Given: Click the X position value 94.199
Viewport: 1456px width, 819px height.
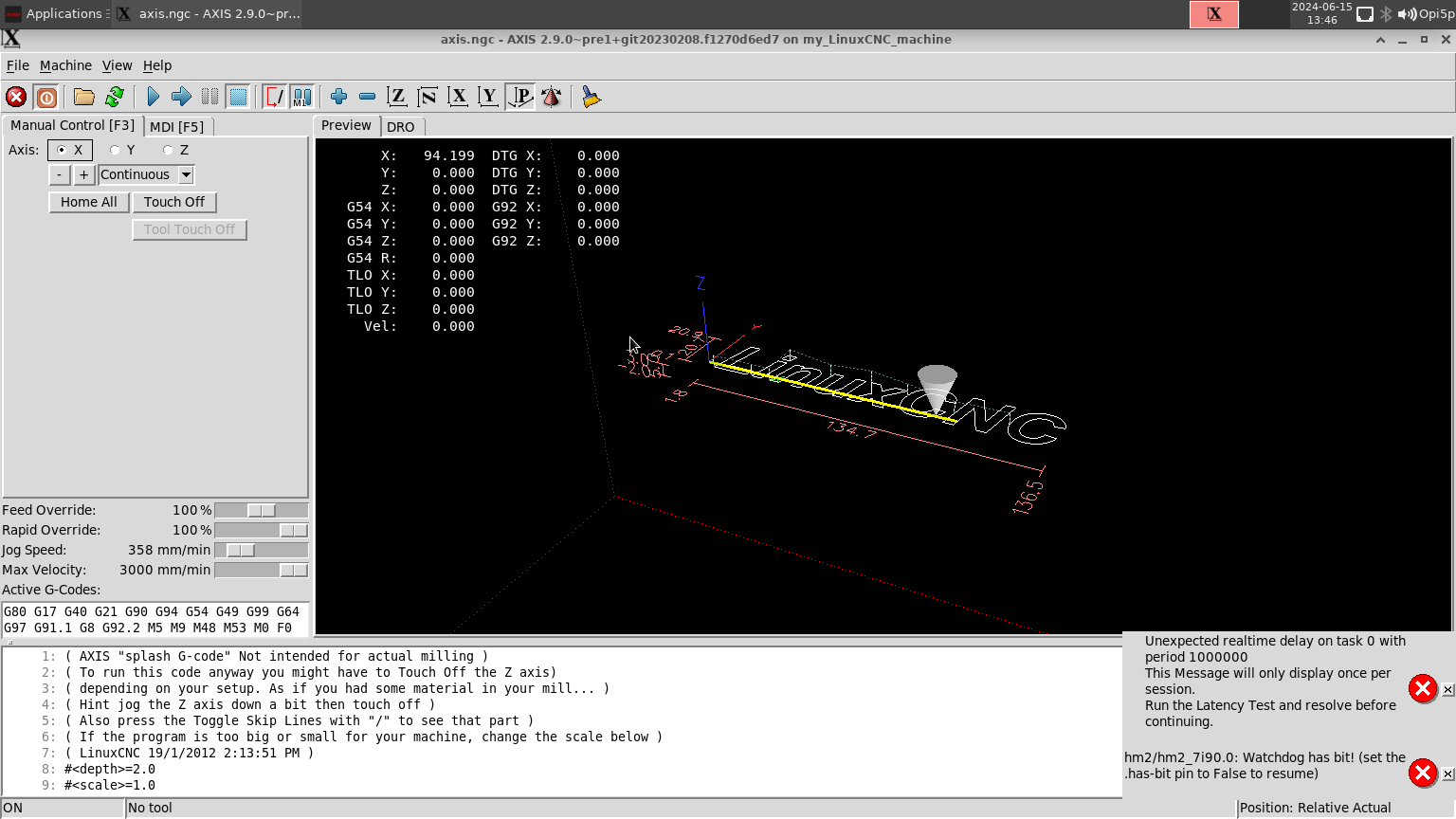Looking at the screenshot, I should 449,155.
